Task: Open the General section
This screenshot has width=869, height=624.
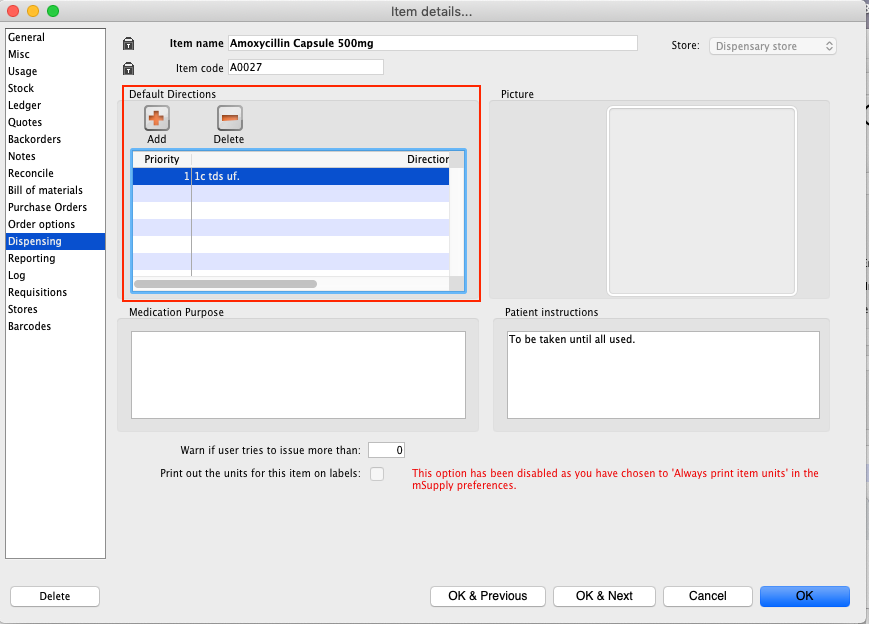Action: (x=26, y=37)
